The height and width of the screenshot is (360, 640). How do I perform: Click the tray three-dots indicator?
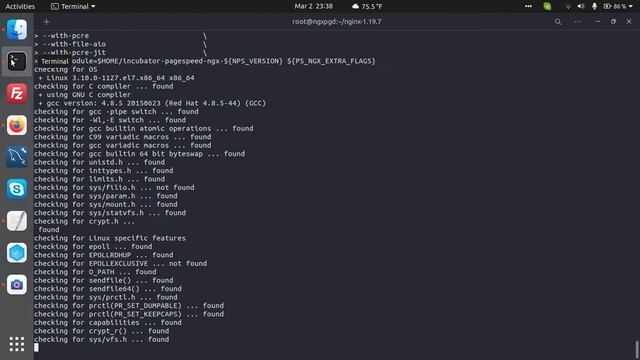pyautogui.click(x=529, y=6)
